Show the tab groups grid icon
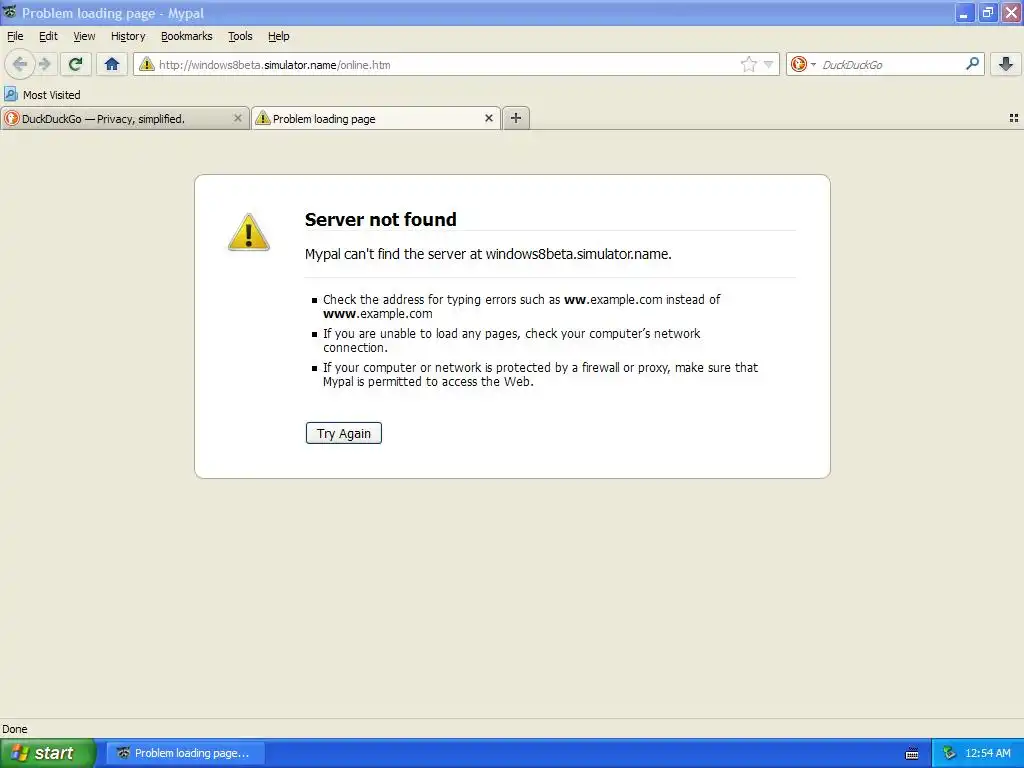Image resolution: width=1024 pixels, height=768 pixels. coord(1014,118)
